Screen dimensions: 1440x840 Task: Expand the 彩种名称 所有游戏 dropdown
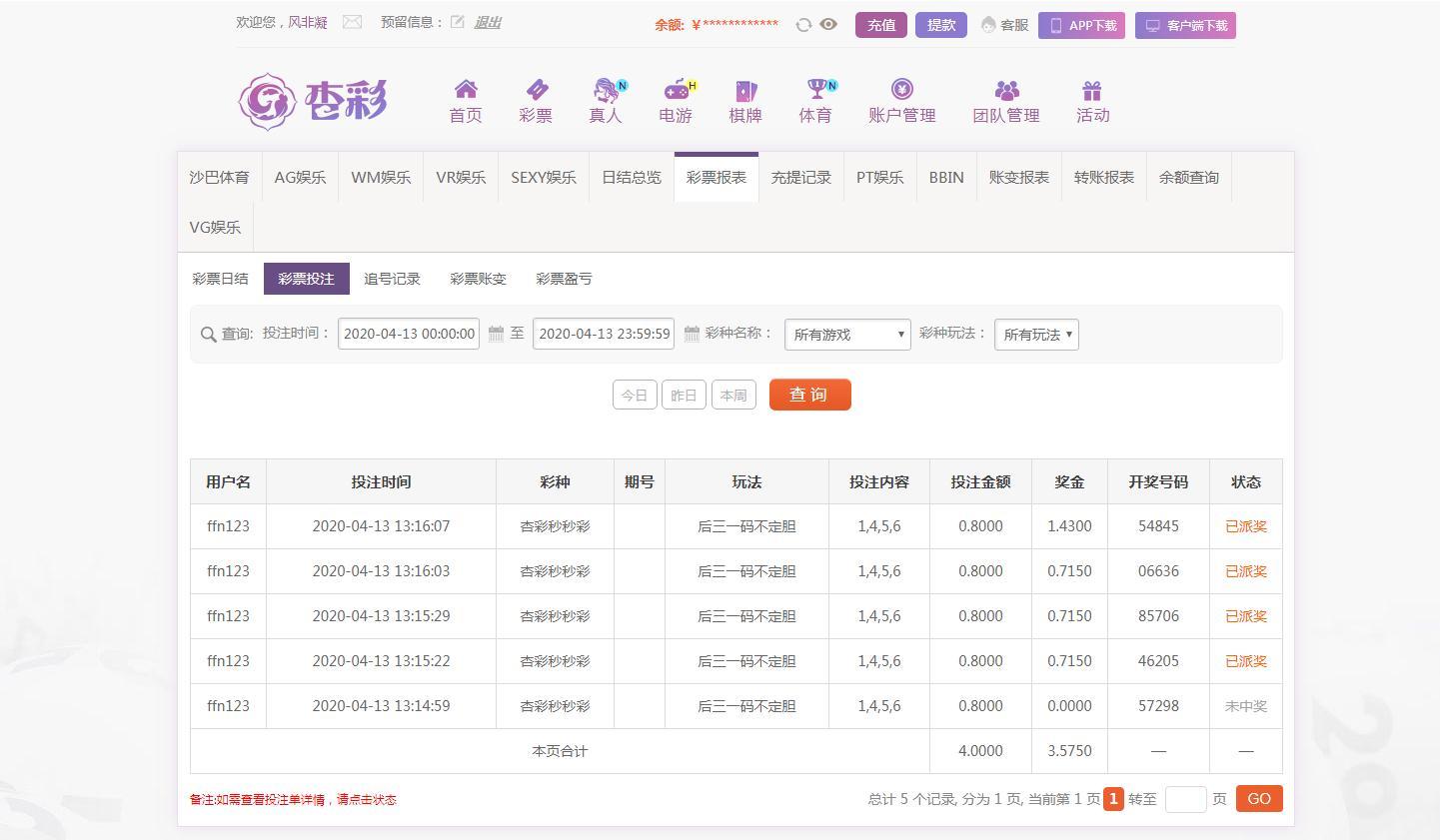(847, 335)
